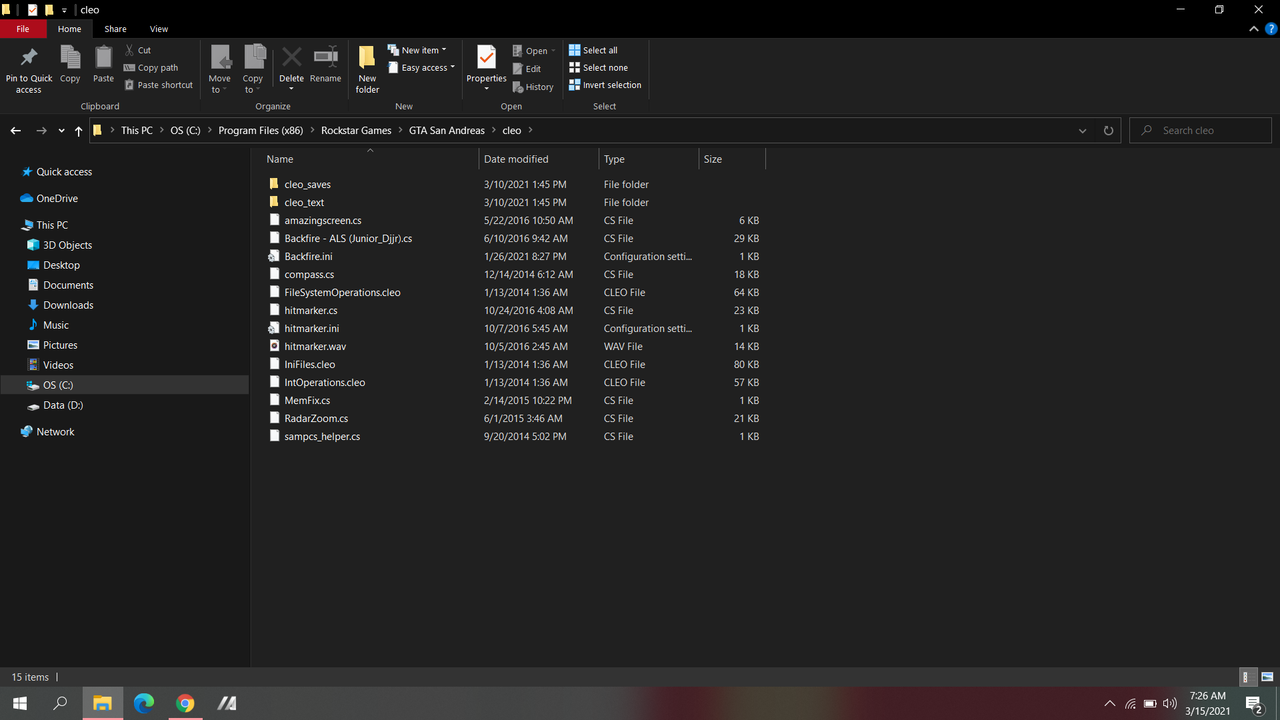Open the New item dropdown

(x=417, y=50)
